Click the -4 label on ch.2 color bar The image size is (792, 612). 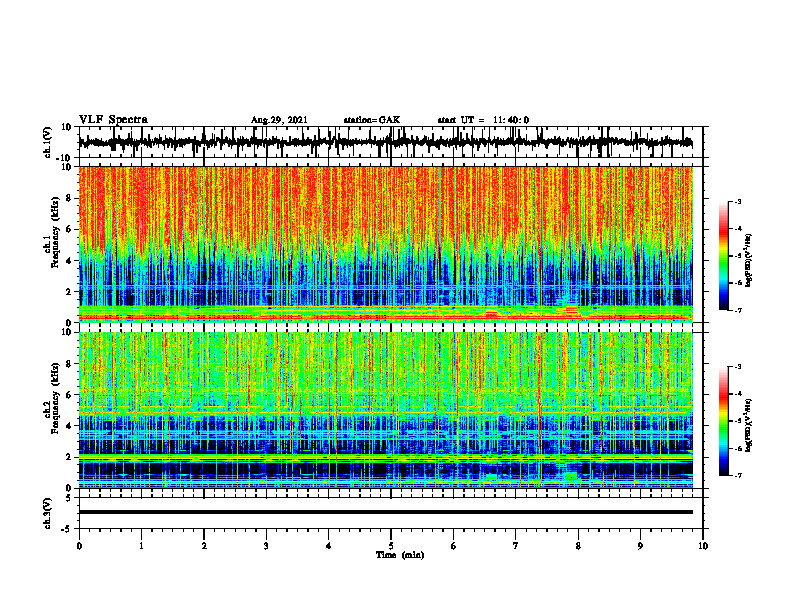(738, 394)
